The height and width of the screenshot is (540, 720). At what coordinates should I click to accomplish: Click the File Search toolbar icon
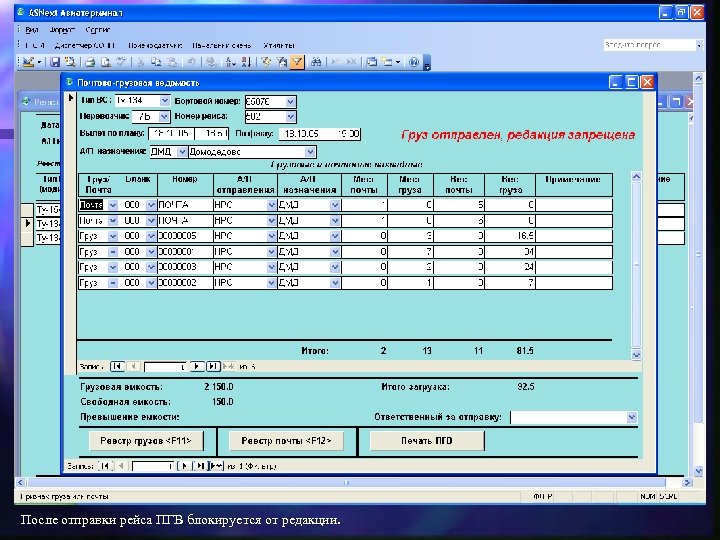click(x=70, y=62)
